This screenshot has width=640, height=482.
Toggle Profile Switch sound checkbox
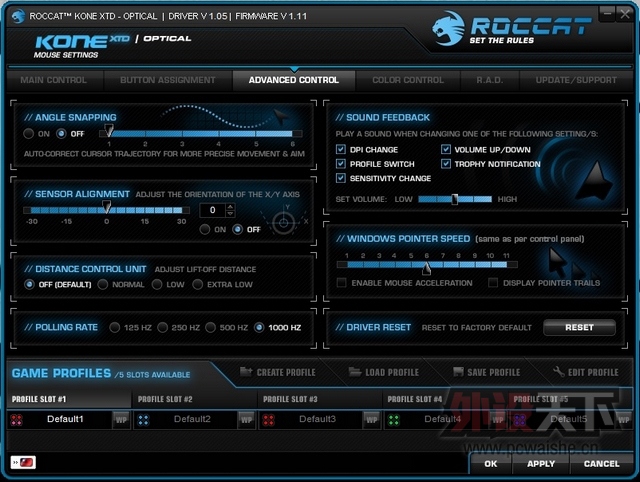[x=341, y=164]
